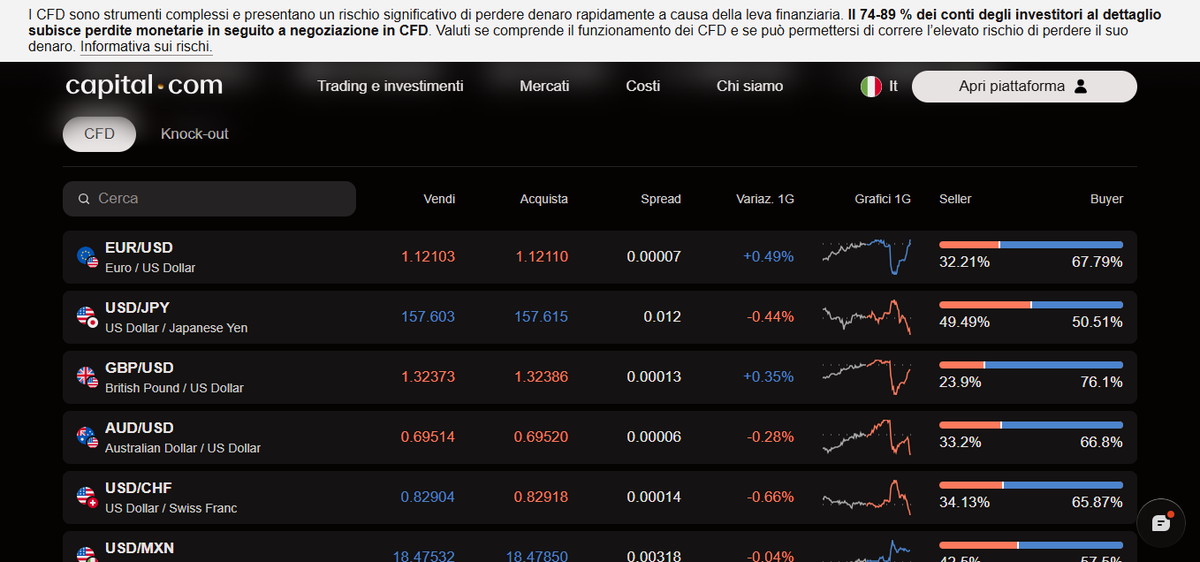Open the USD/MXN instrument name link

140,548
